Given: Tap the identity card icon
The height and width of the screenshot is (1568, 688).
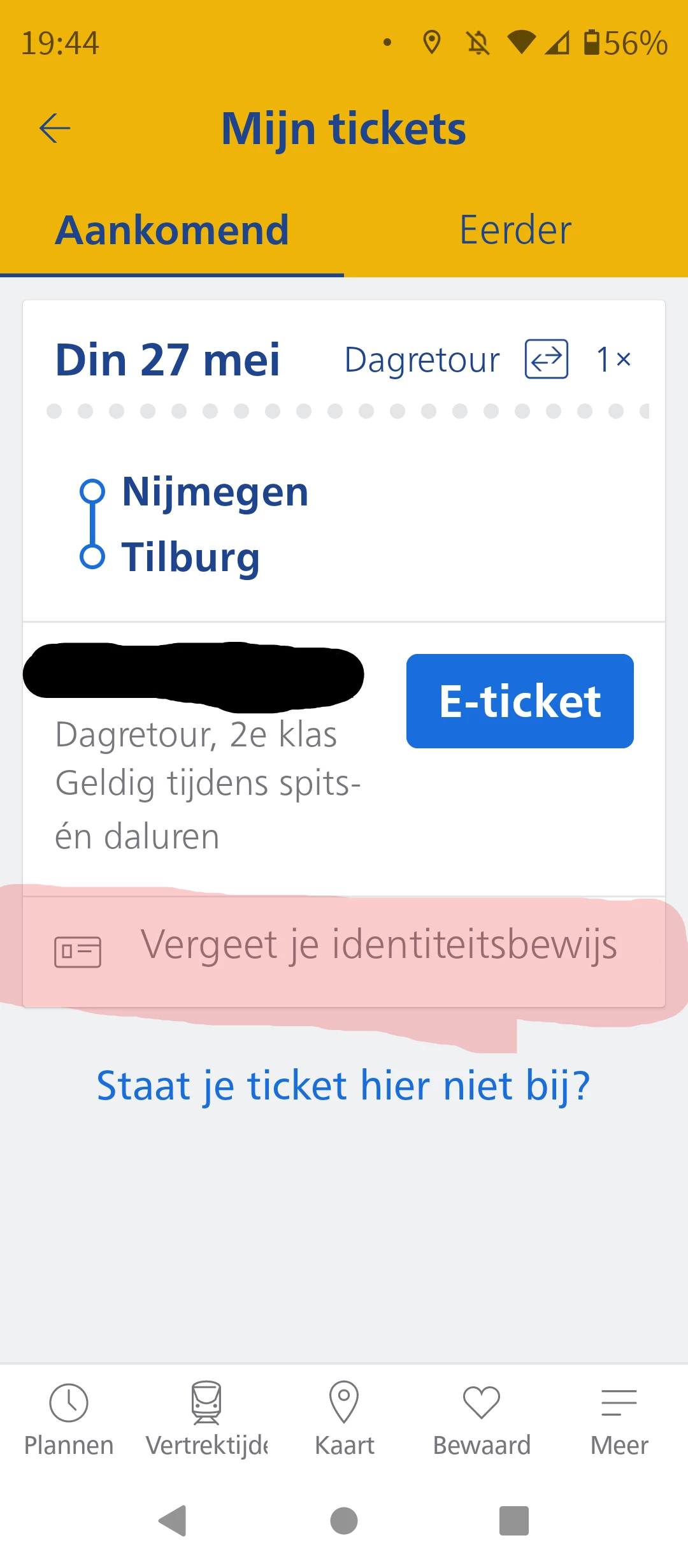Looking at the screenshot, I should 78,952.
